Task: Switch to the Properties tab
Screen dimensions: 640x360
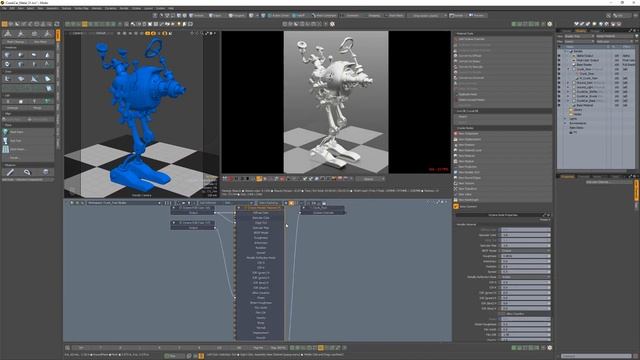Action: pyautogui.click(x=567, y=176)
